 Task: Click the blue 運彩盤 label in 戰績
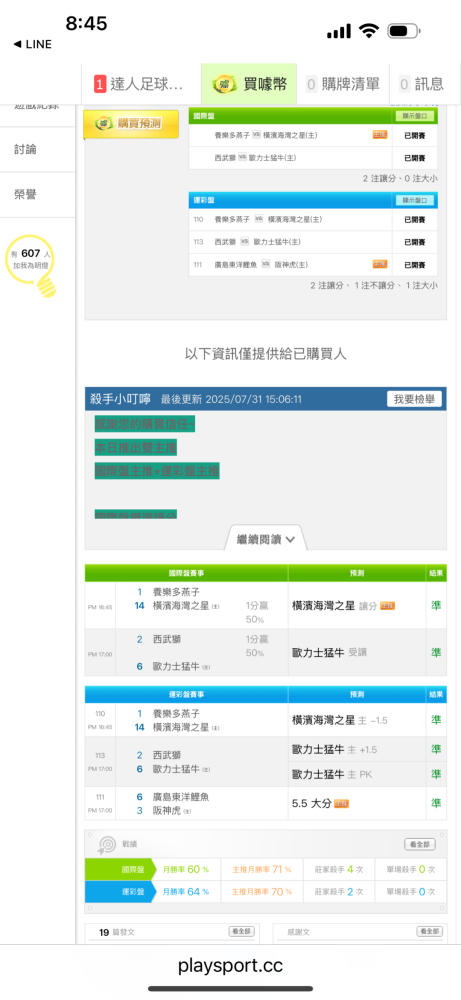121,892
